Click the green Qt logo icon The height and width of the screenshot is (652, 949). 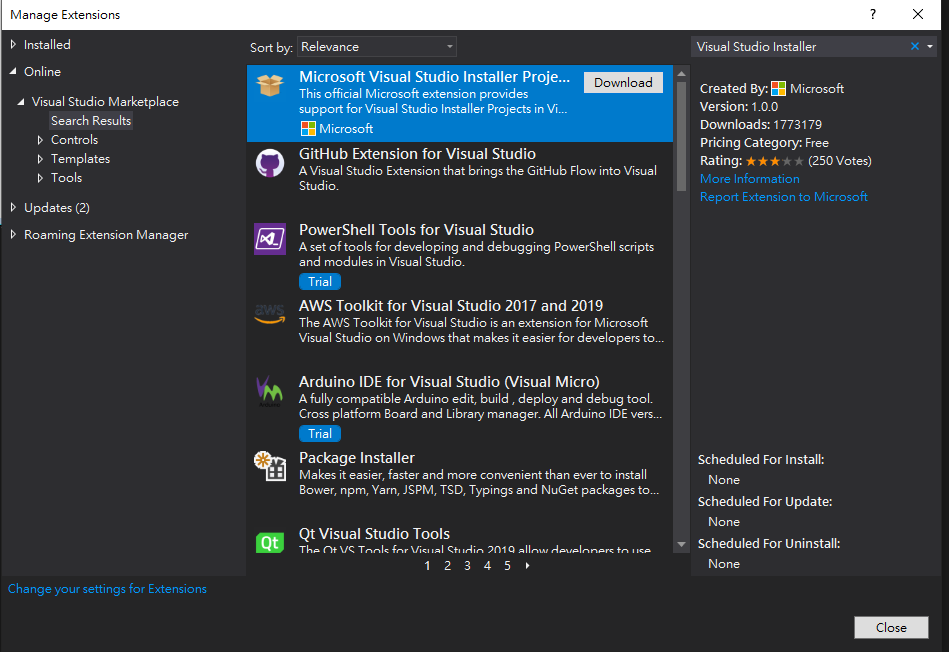click(x=270, y=542)
